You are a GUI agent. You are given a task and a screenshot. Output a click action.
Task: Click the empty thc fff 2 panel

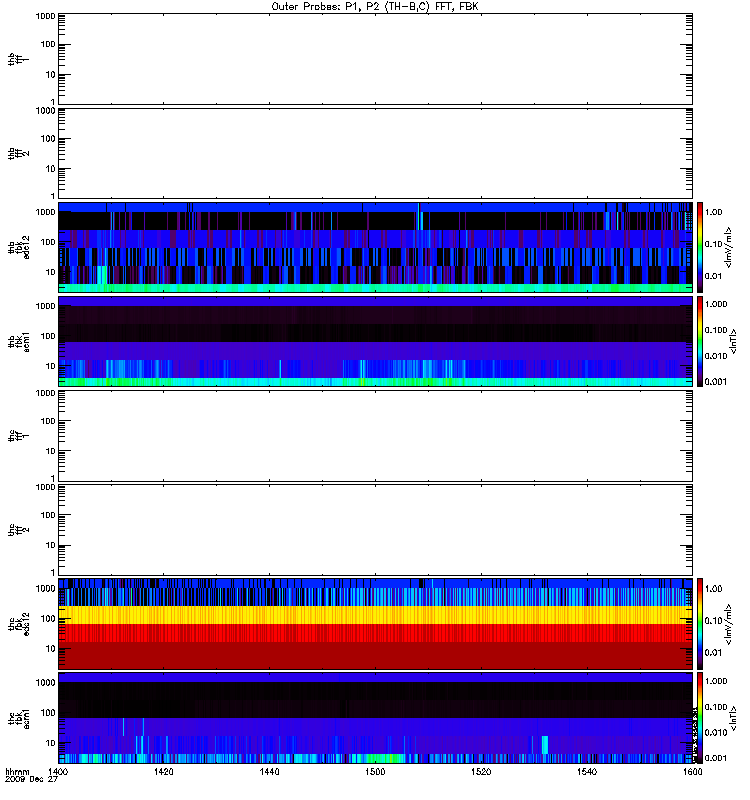point(376,530)
